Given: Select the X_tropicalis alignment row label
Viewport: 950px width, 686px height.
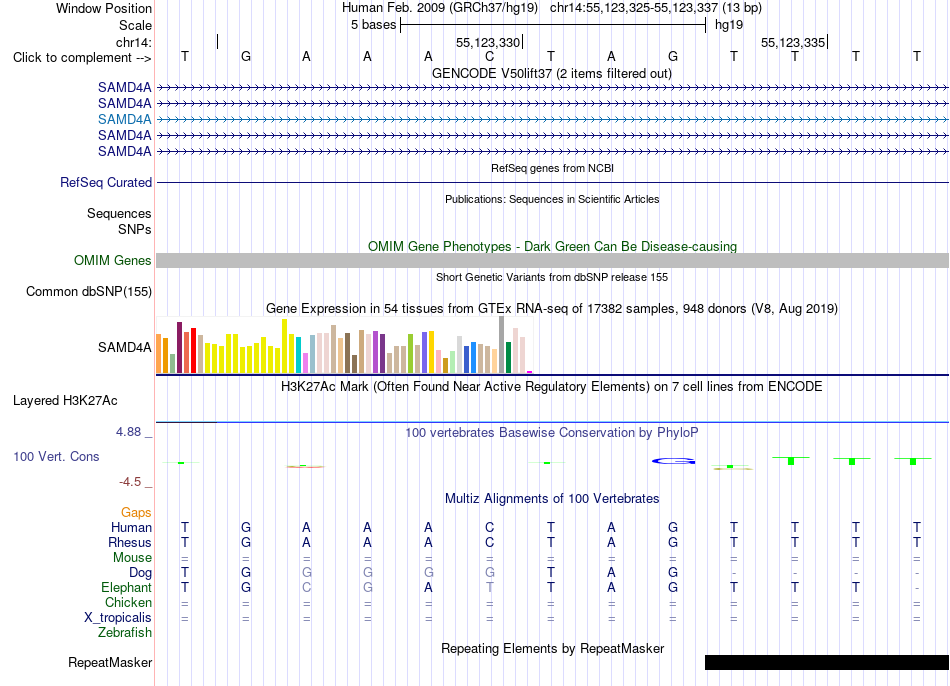Looking at the screenshot, I should [118, 618].
